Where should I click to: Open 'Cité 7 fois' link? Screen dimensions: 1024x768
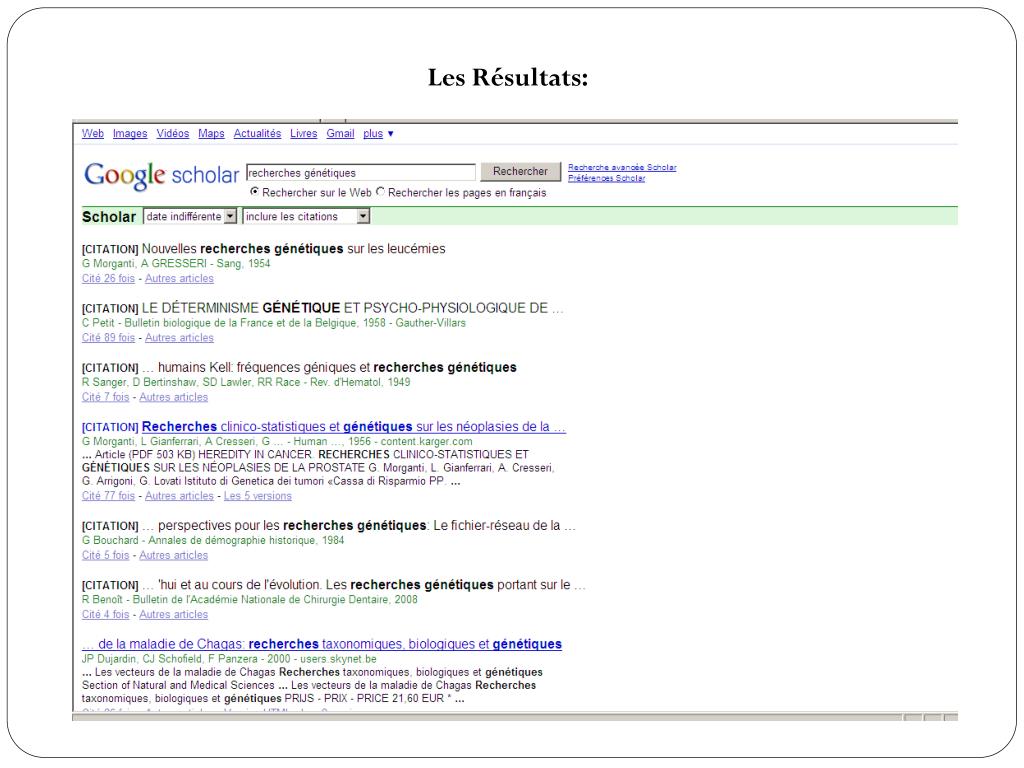click(105, 397)
